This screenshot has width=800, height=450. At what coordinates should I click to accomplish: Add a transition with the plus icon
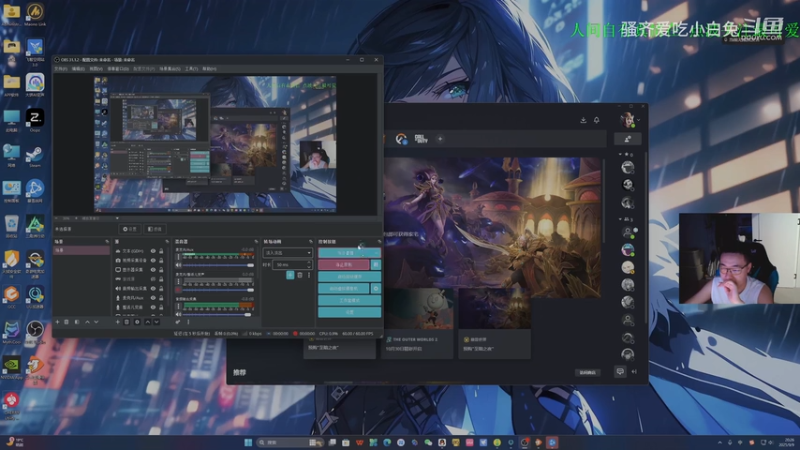(x=290, y=275)
